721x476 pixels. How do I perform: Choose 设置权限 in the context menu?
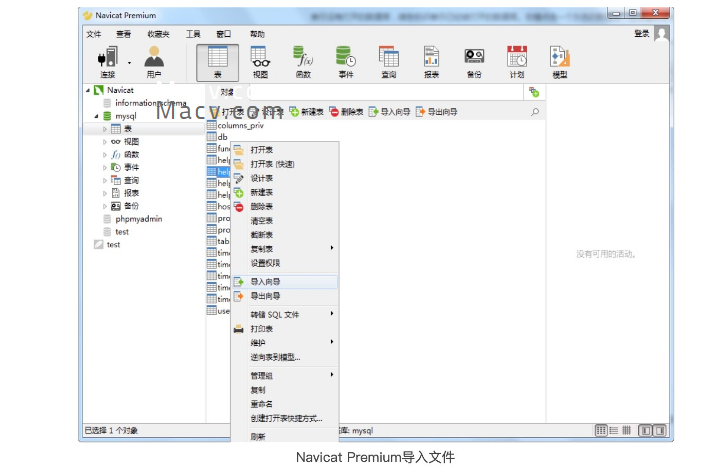pos(285,264)
